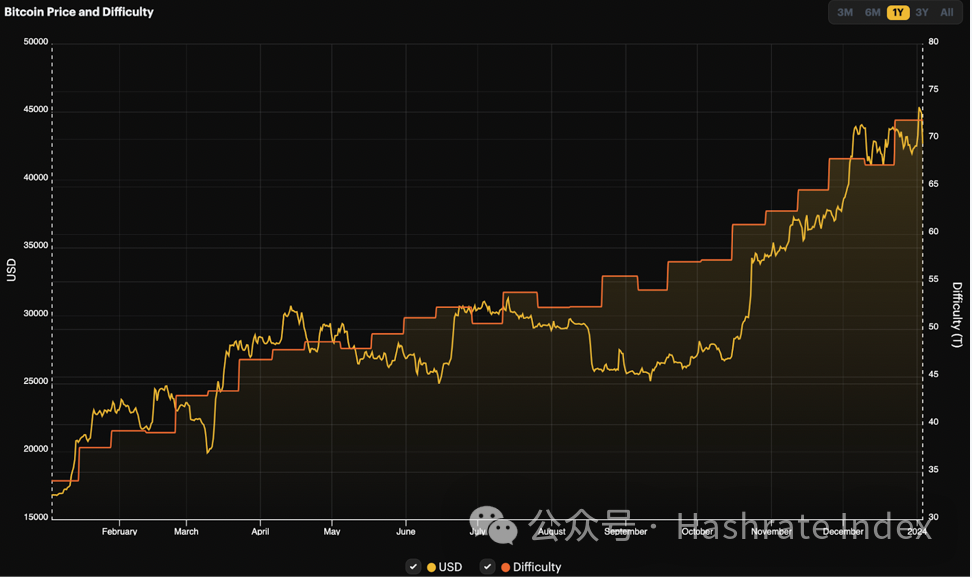972x578 pixels.
Task: Toggle the Difficulty series checkbox
Action: (487, 567)
